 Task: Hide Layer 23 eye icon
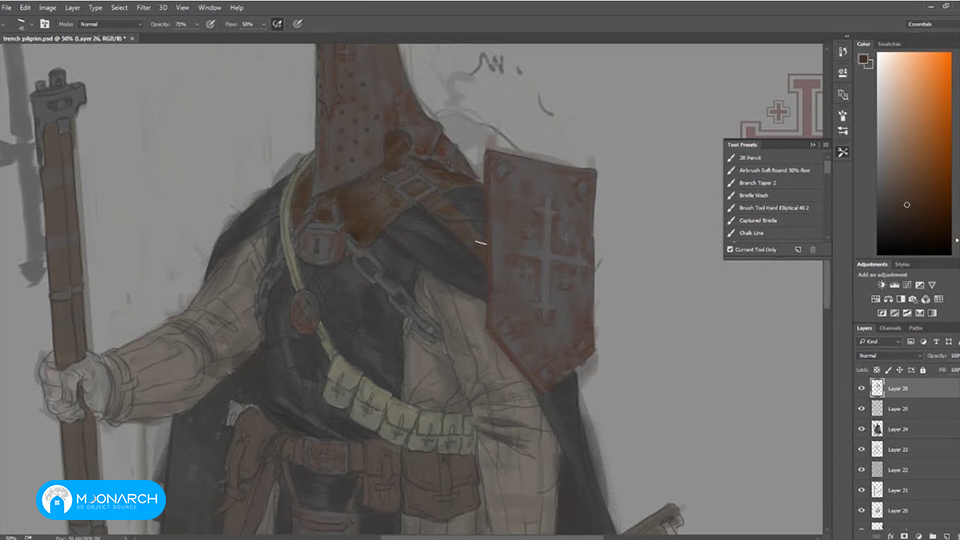[861, 449]
